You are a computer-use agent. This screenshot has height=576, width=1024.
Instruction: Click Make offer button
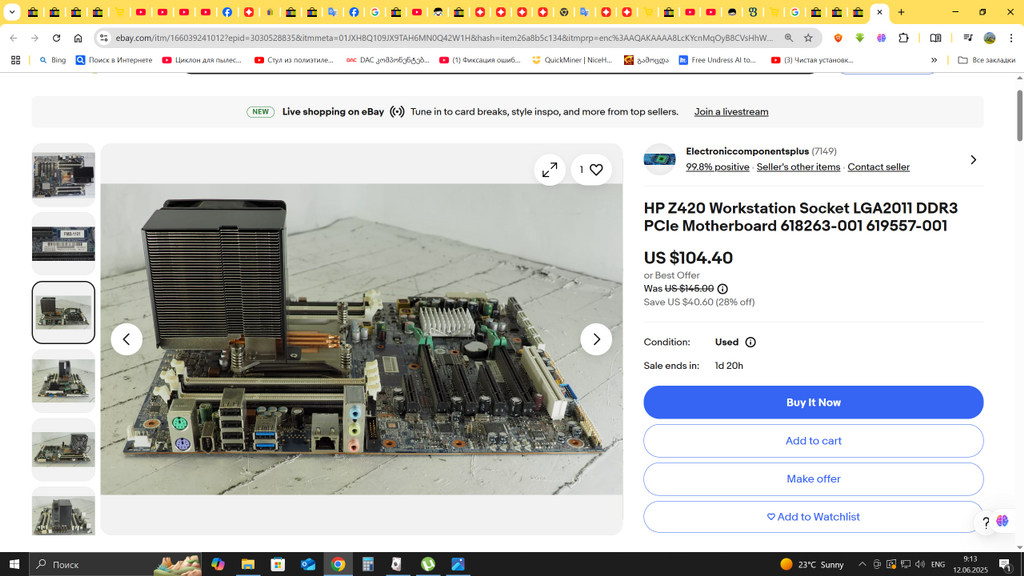pos(813,479)
